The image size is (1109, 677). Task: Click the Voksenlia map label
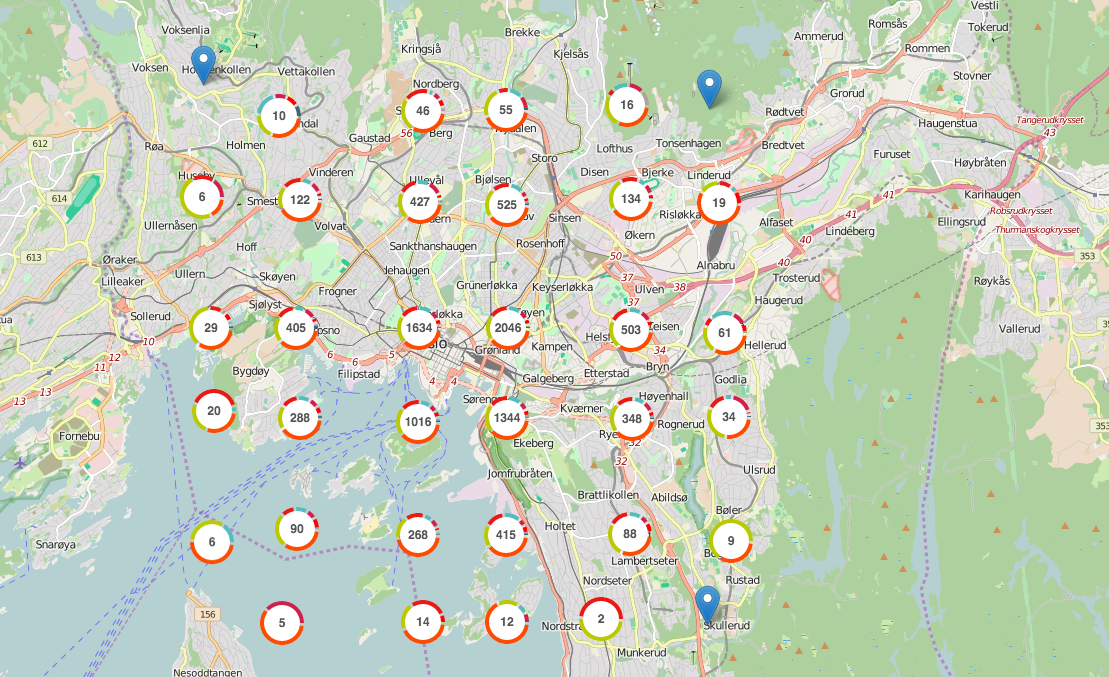click(185, 30)
